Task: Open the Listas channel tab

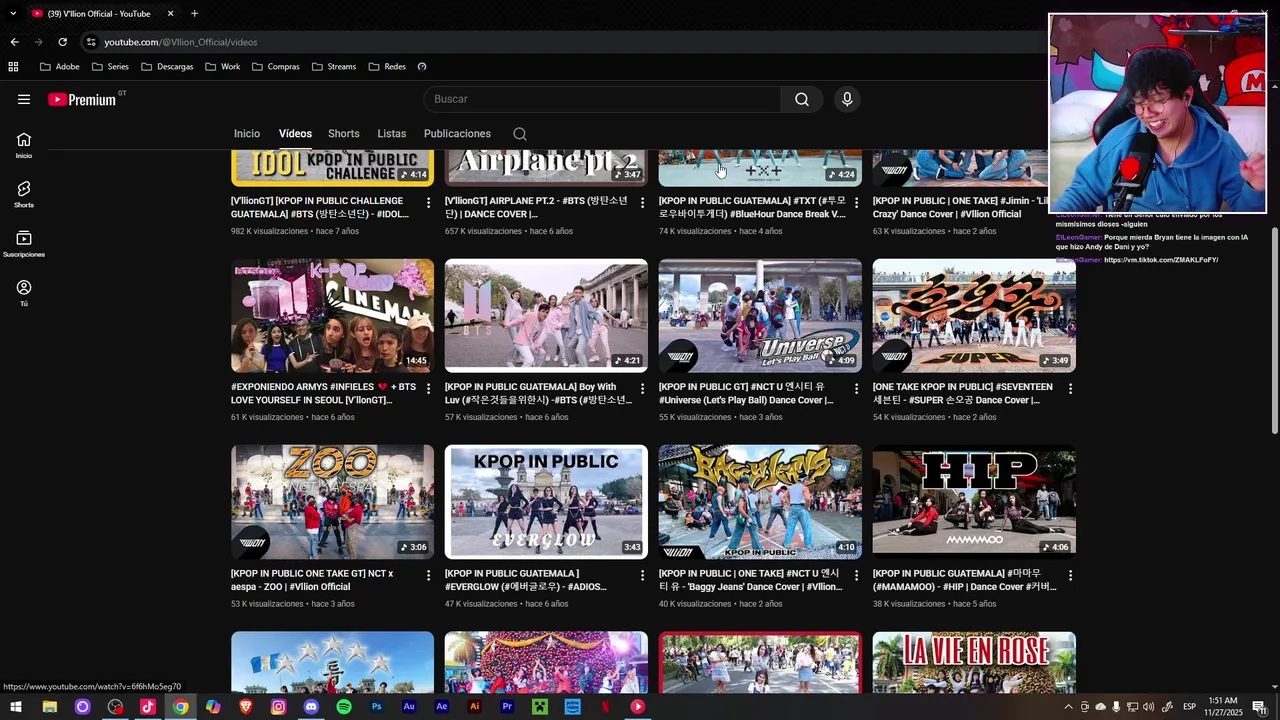Action: click(x=392, y=134)
